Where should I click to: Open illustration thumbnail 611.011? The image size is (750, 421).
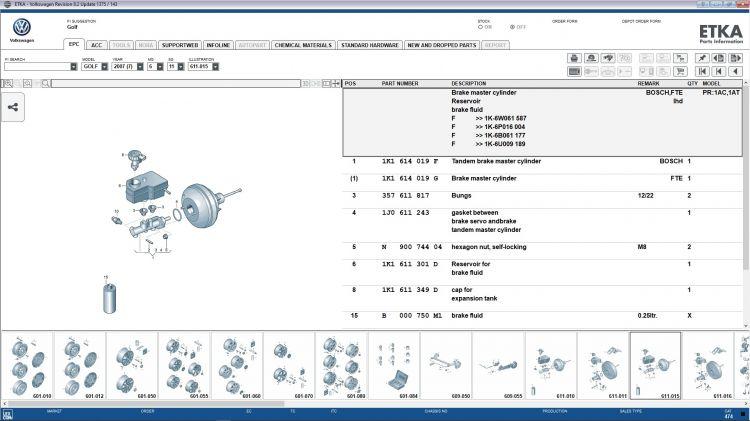click(603, 366)
